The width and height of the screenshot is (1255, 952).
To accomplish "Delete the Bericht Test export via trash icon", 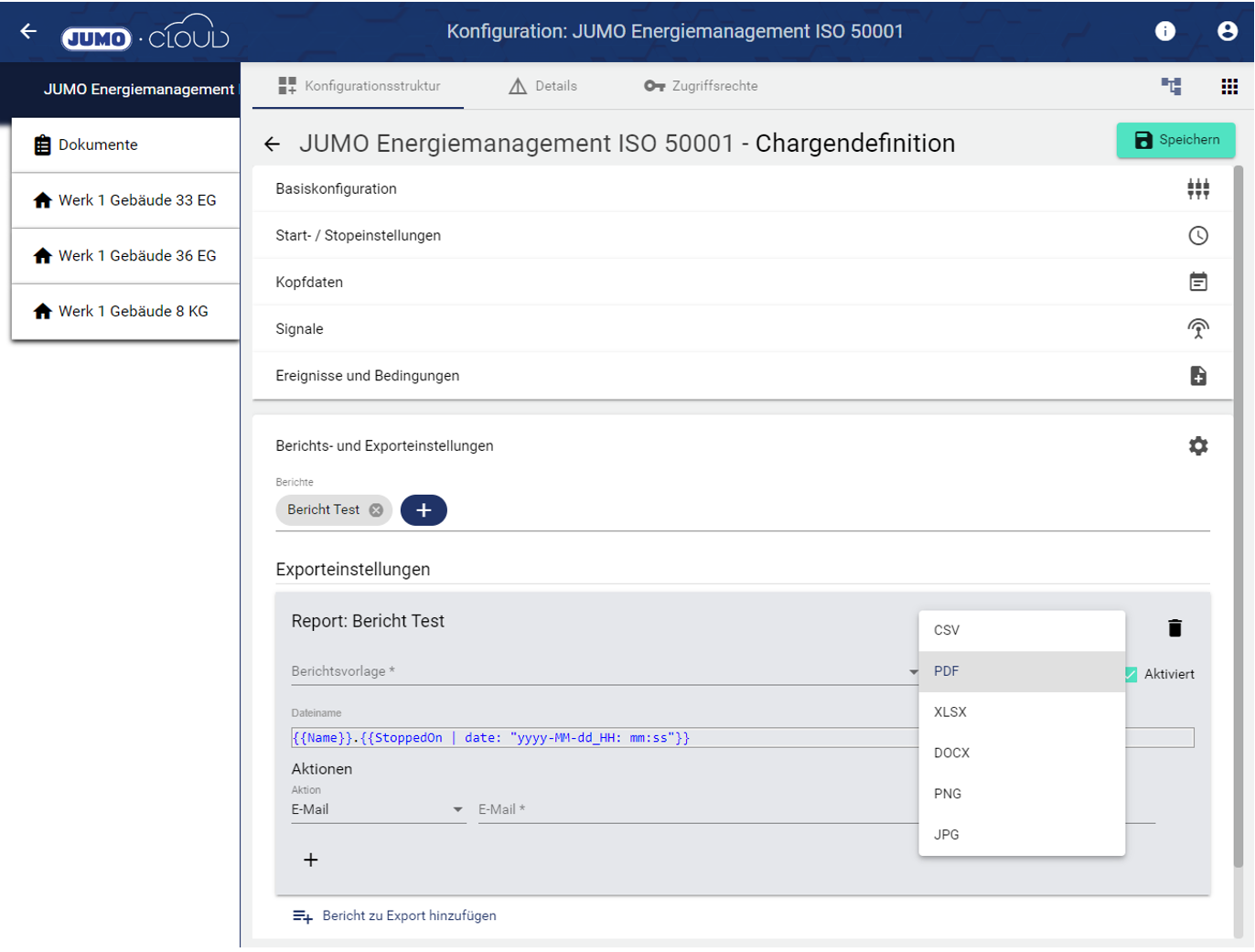I will tap(1175, 628).
